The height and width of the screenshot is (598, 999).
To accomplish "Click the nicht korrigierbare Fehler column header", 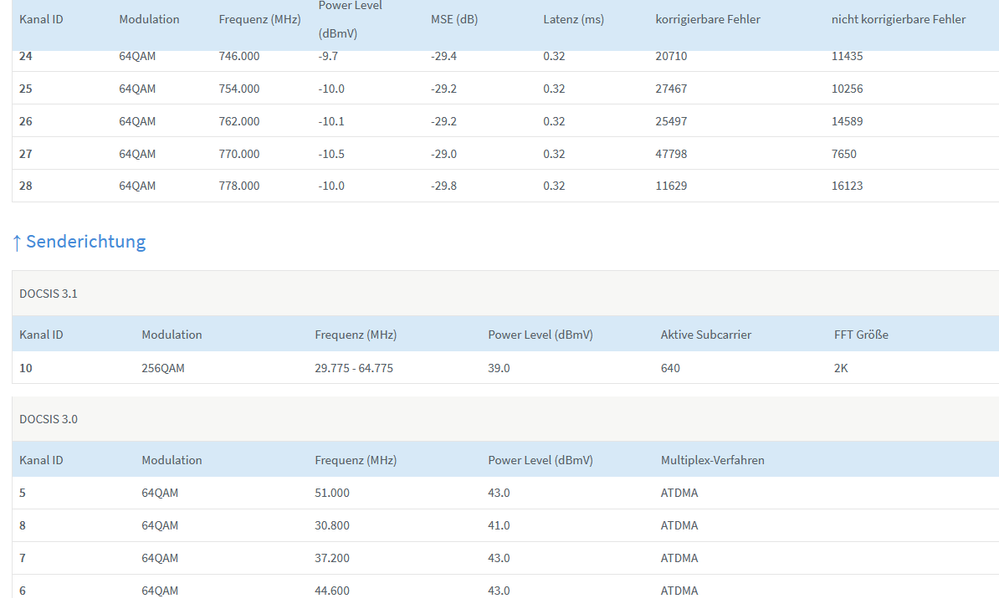I will point(898,19).
